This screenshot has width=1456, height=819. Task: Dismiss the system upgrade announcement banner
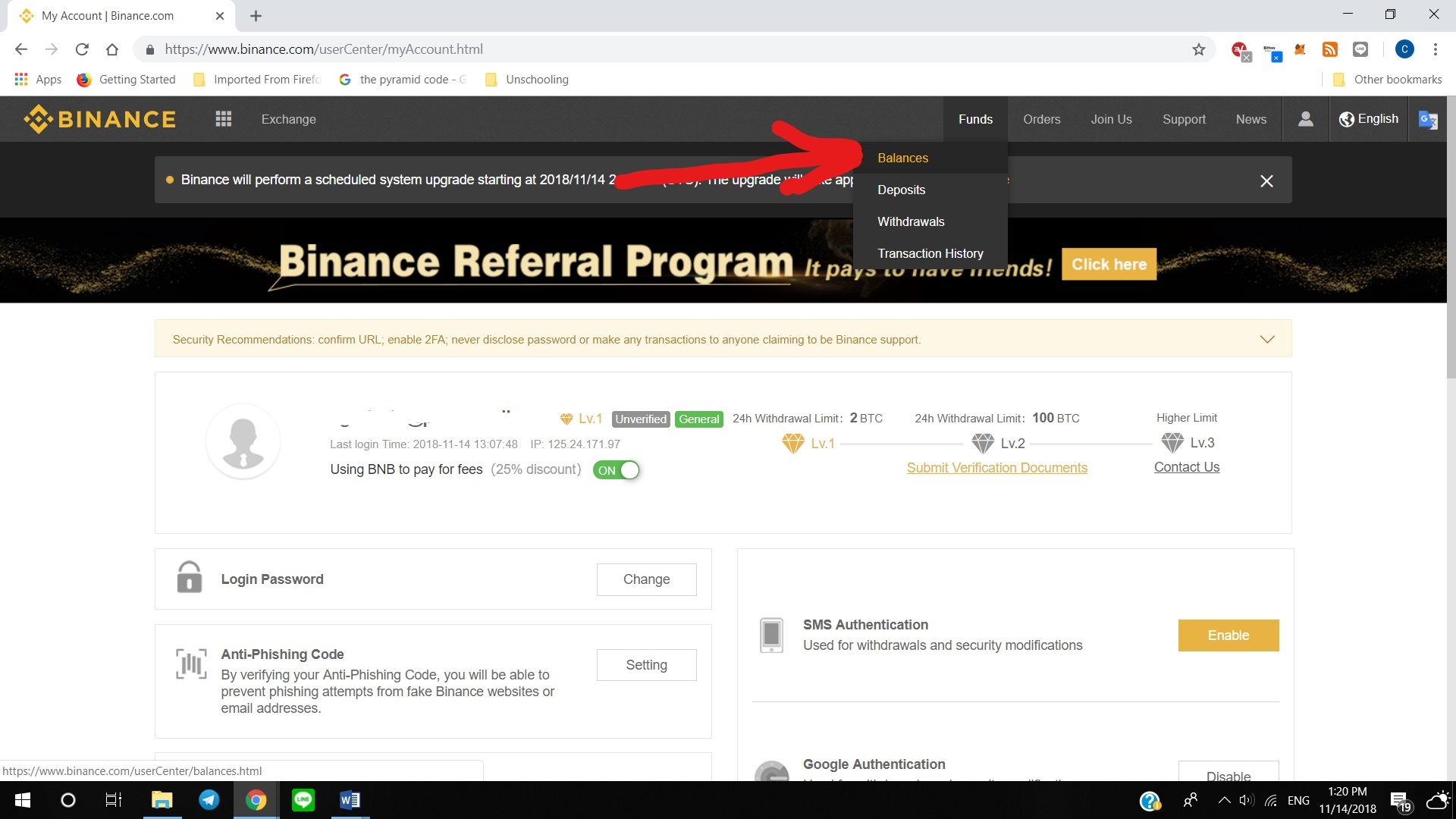click(1266, 180)
